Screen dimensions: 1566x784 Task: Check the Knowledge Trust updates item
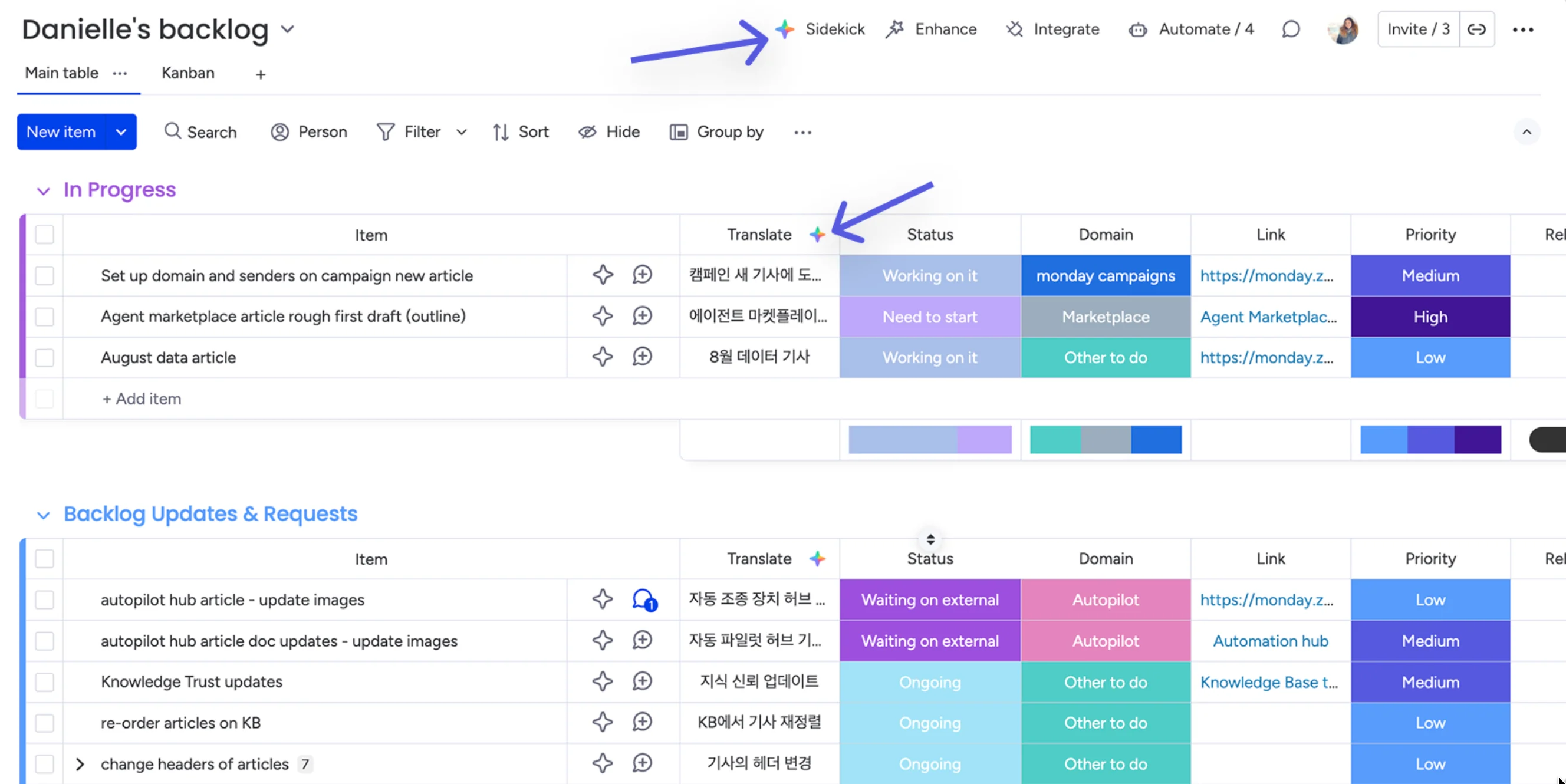coord(44,682)
